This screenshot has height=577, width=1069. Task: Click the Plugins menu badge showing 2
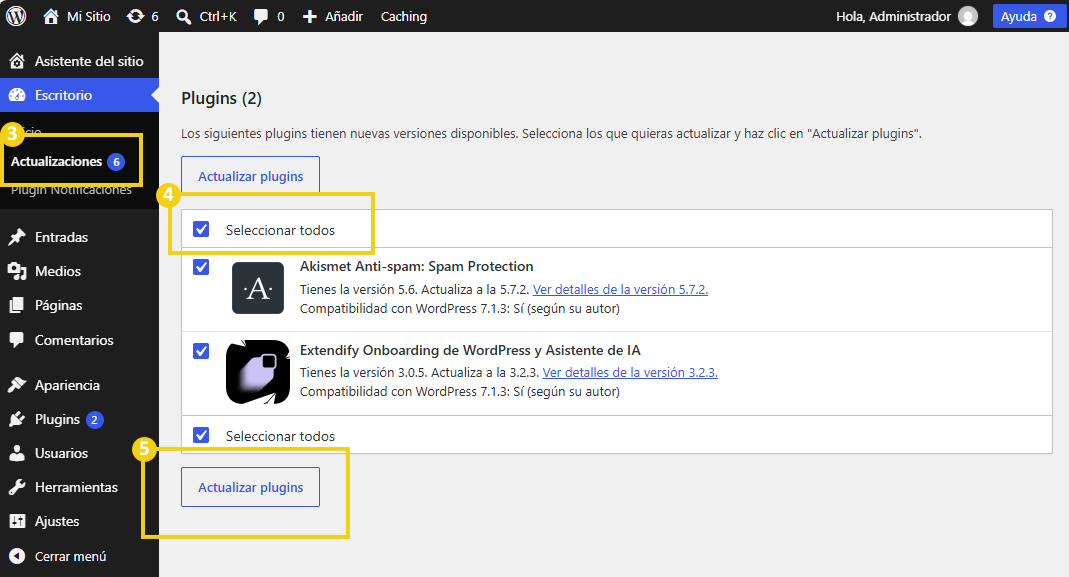[95, 419]
